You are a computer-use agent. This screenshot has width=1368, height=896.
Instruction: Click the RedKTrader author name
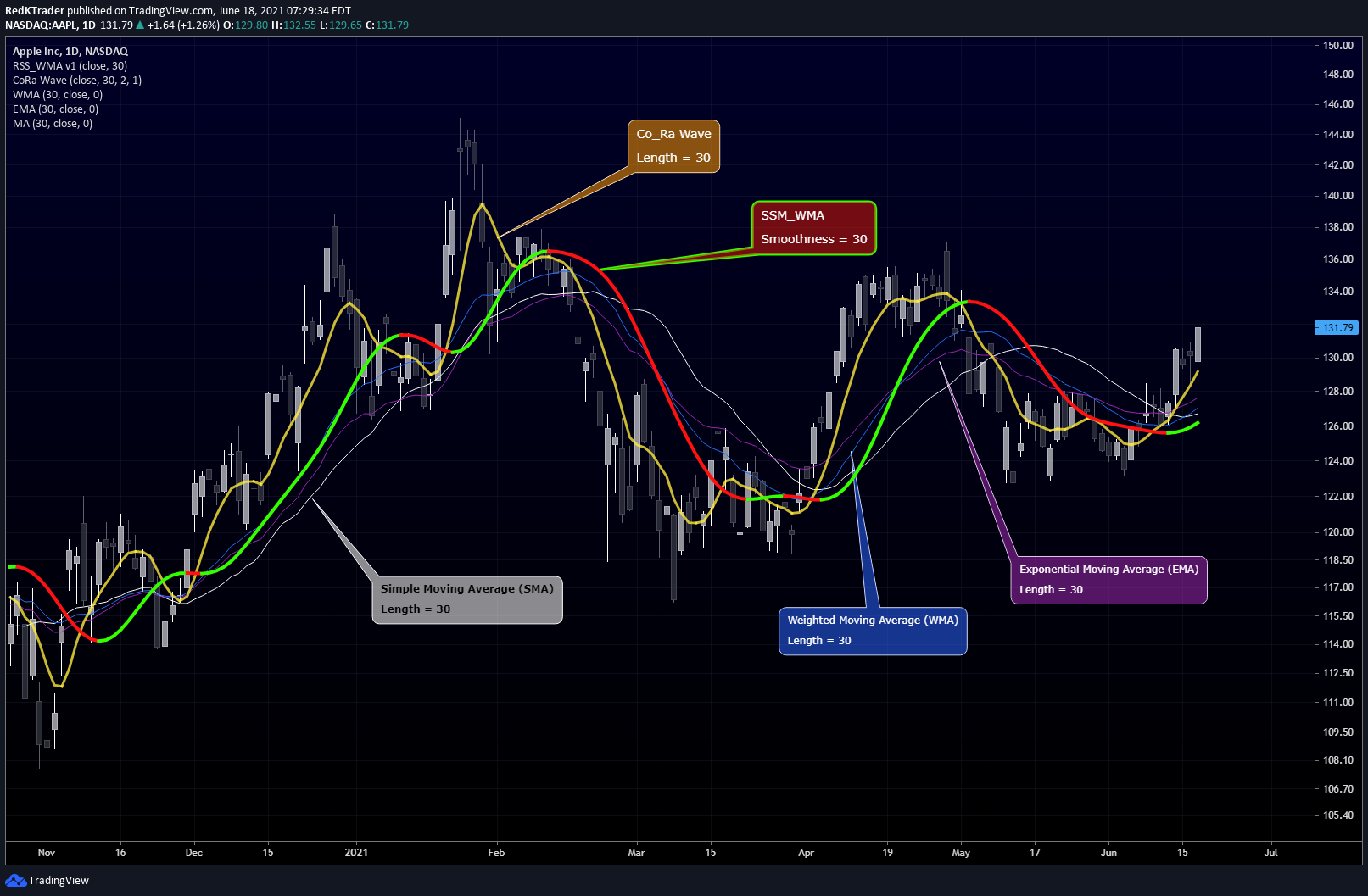pos(35,11)
